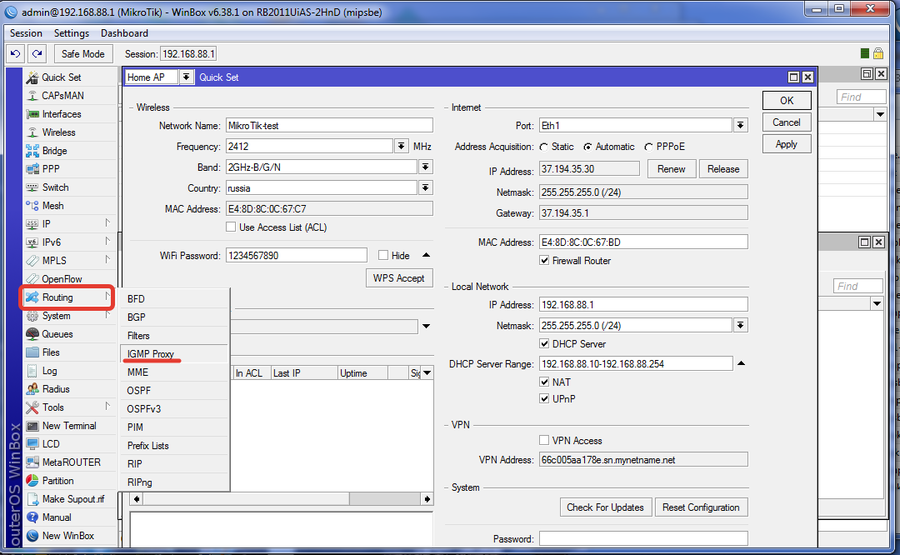
Task: Choose Filters from Routing submenu
Action: click(174, 336)
